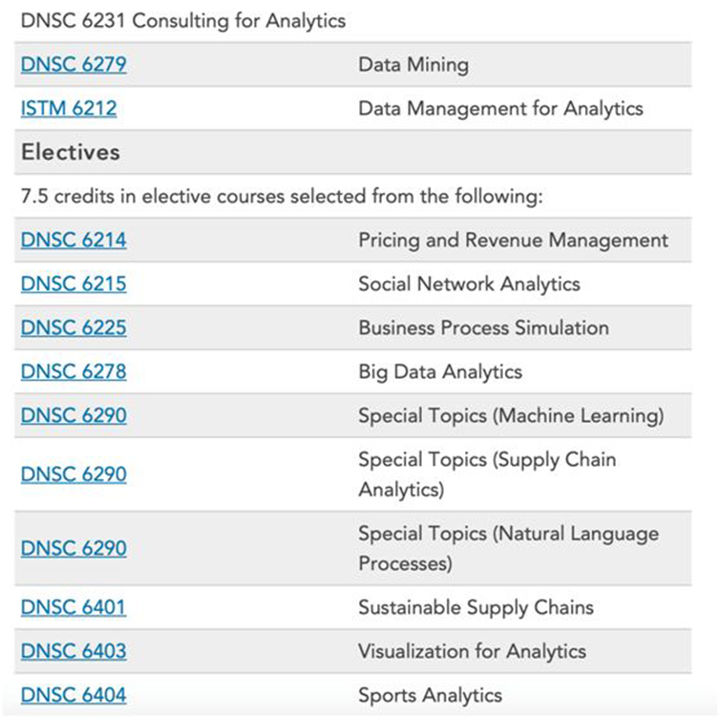Follow the DNSC 6401 link

click(73, 607)
